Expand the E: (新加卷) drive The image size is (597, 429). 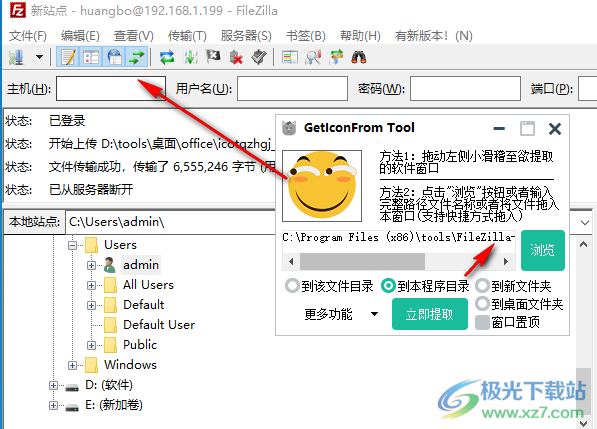[x=53, y=405]
